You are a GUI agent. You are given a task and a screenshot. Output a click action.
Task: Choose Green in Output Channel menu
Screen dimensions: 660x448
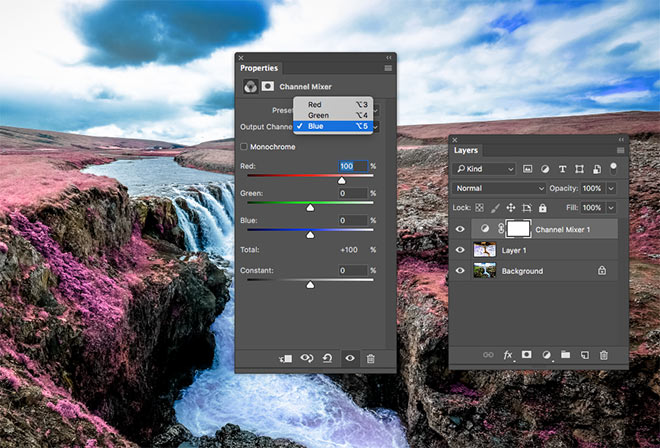pos(333,115)
